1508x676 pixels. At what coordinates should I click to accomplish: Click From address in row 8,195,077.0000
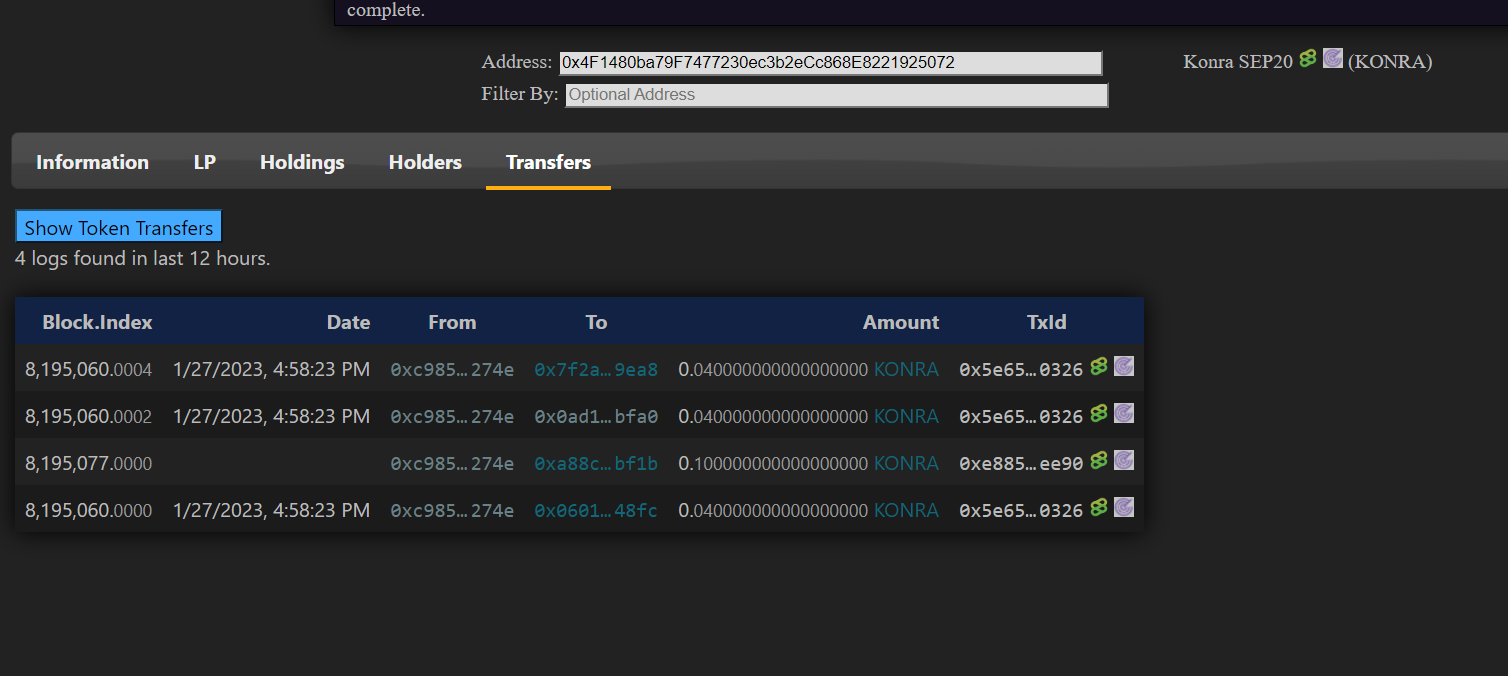[x=452, y=464]
